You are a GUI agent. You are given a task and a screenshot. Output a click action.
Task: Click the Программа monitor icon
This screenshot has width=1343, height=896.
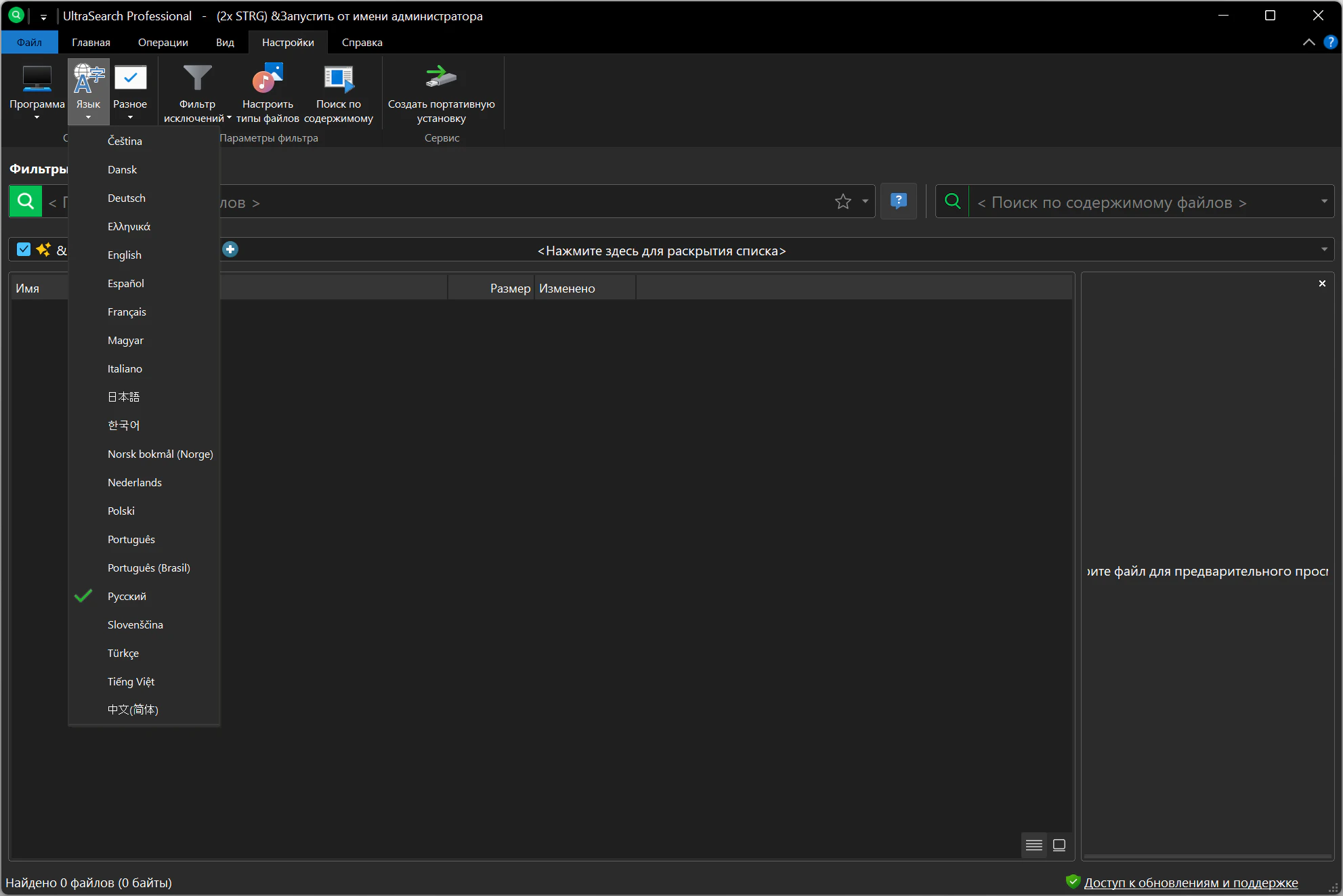pos(37,79)
